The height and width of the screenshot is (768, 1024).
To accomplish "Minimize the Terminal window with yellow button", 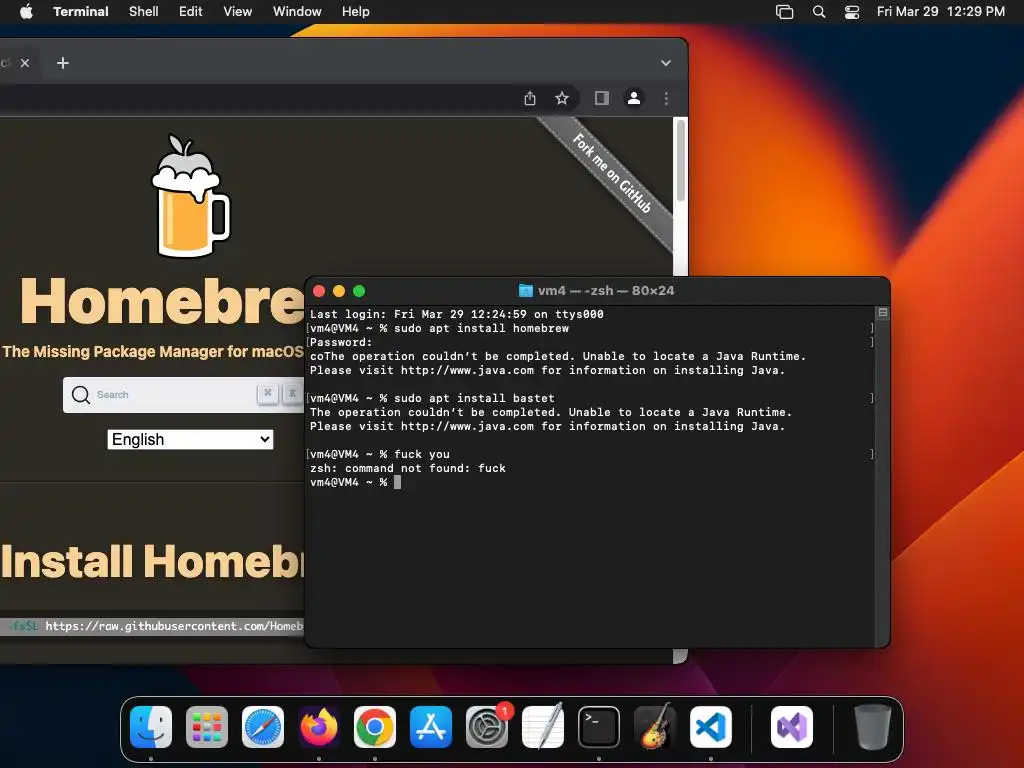I will coord(339,291).
